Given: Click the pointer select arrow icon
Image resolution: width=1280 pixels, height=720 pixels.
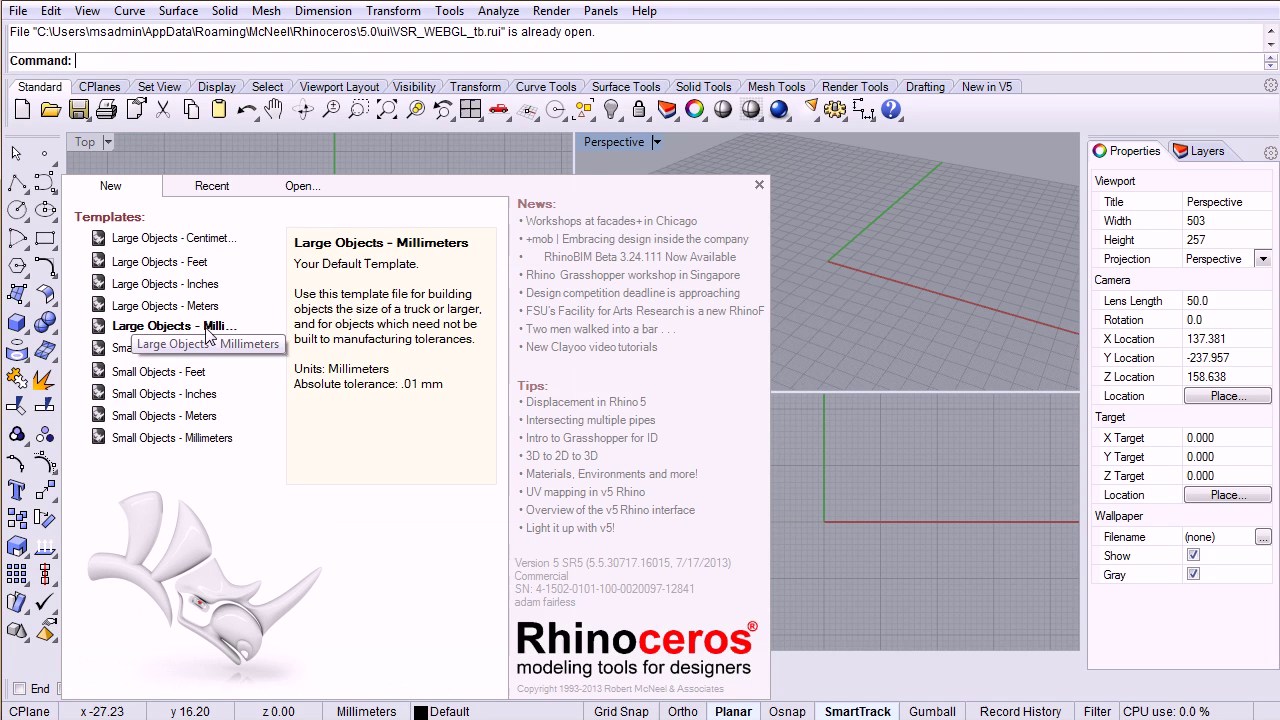Looking at the screenshot, I should click(17, 153).
